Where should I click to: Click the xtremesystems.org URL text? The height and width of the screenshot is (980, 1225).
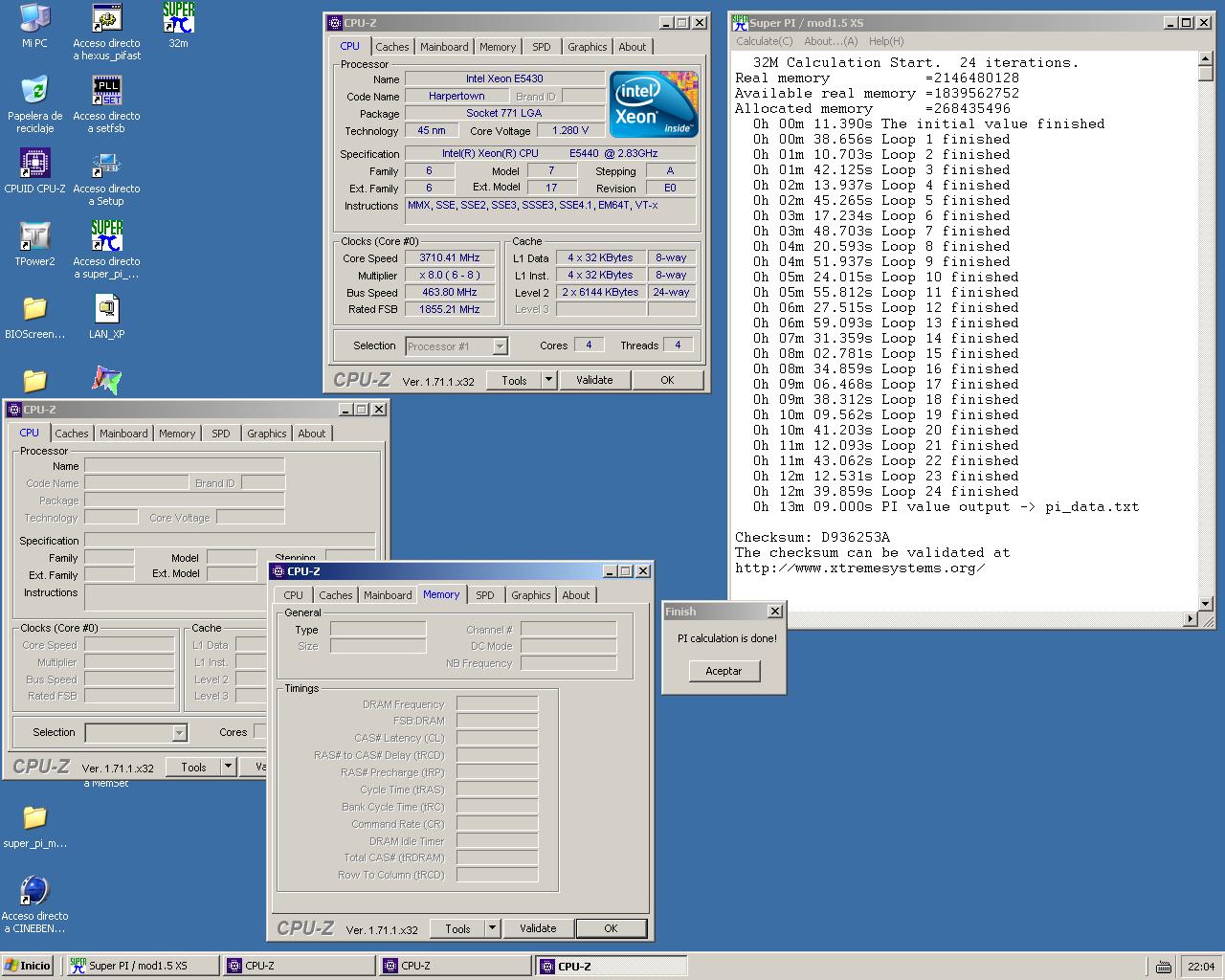[x=860, y=568]
